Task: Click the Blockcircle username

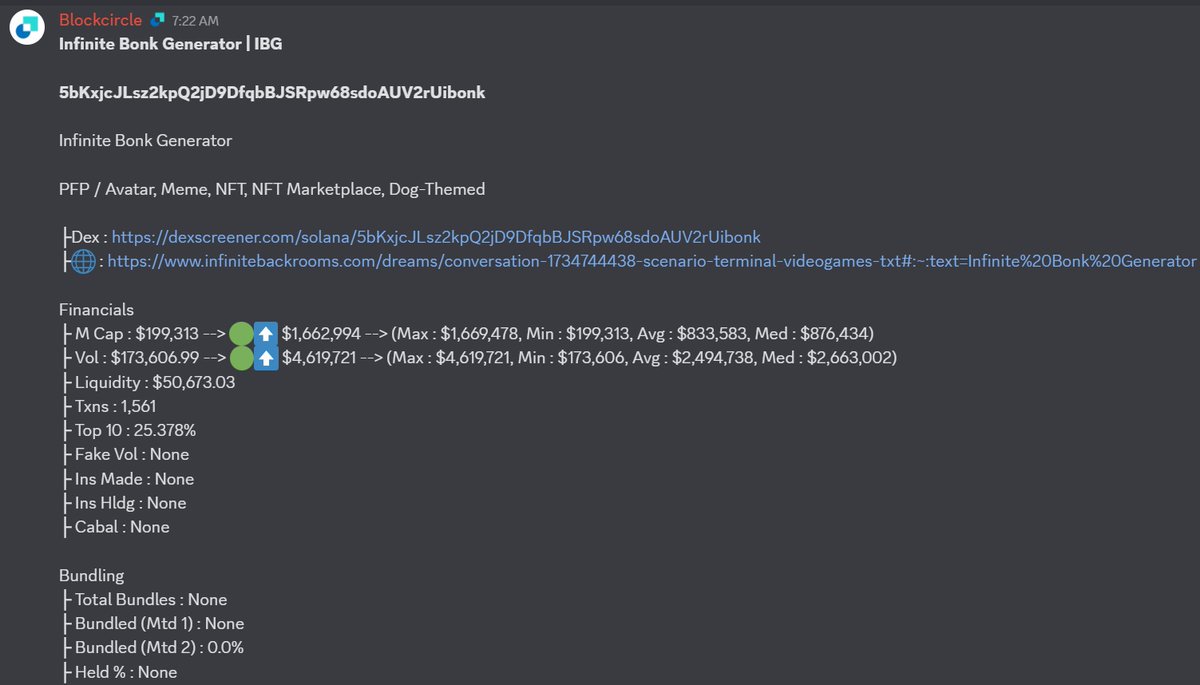Action: point(100,20)
